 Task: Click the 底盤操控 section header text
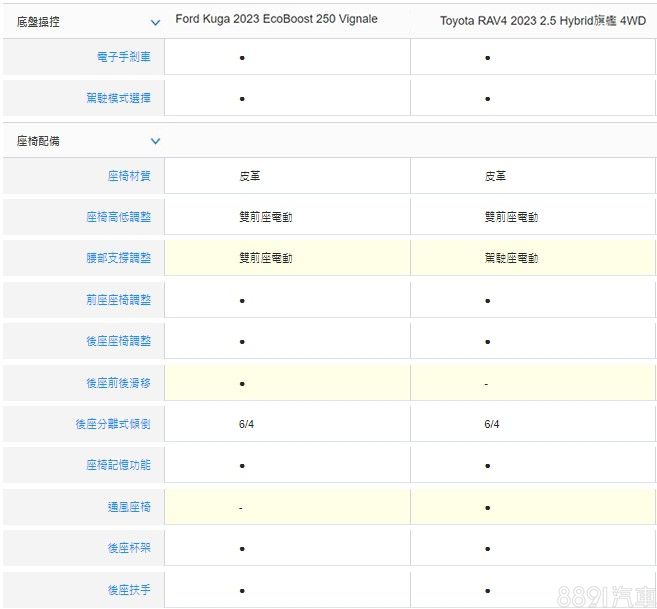tap(38, 21)
